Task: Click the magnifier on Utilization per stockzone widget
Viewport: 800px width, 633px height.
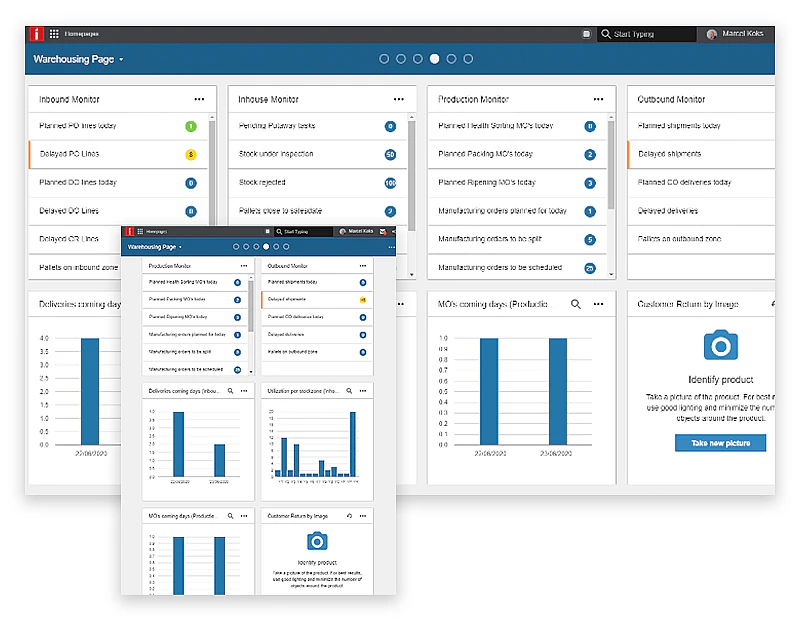Action: point(349,392)
